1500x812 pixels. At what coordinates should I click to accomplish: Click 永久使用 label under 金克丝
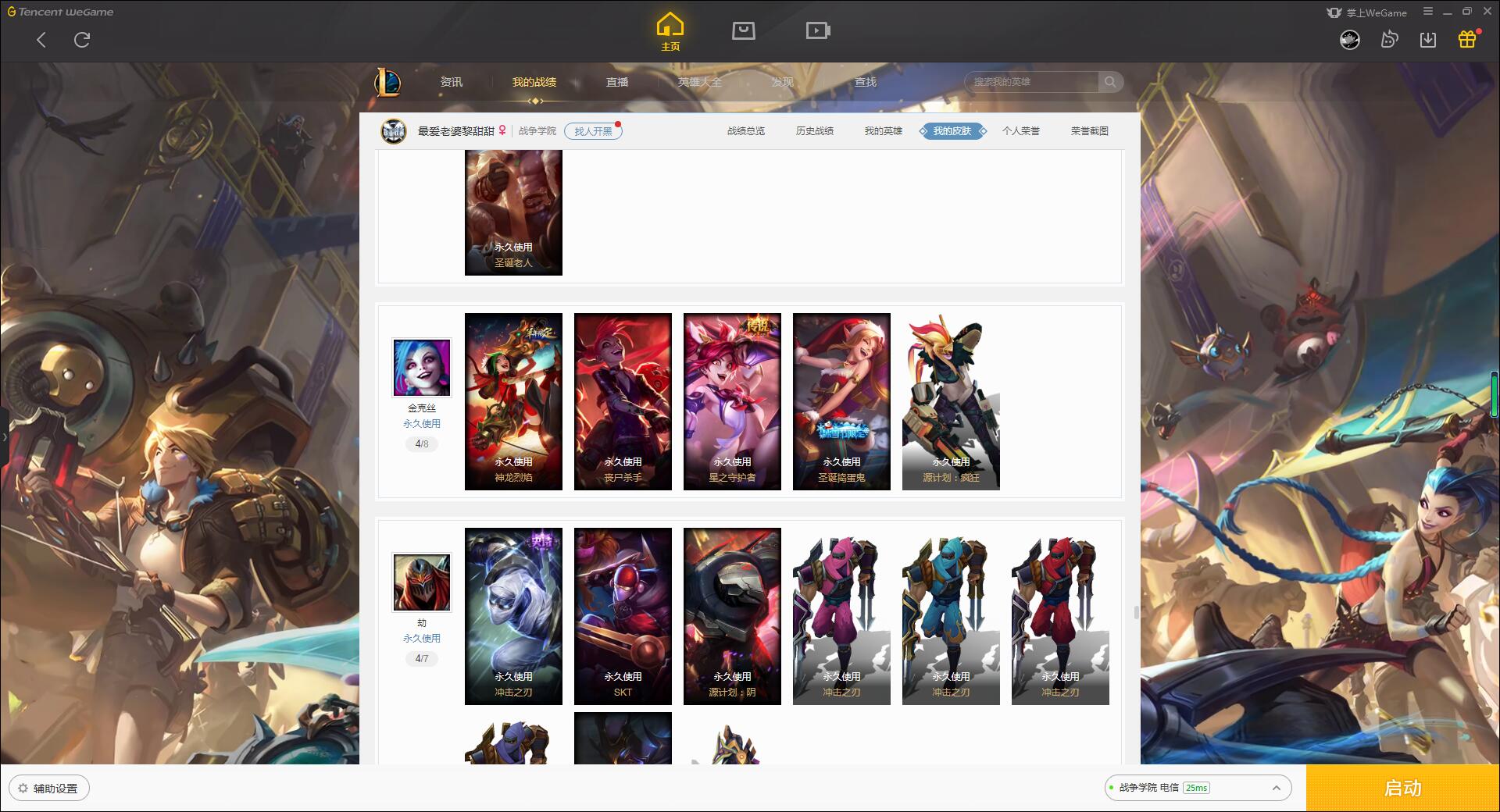tap(422, 424)
